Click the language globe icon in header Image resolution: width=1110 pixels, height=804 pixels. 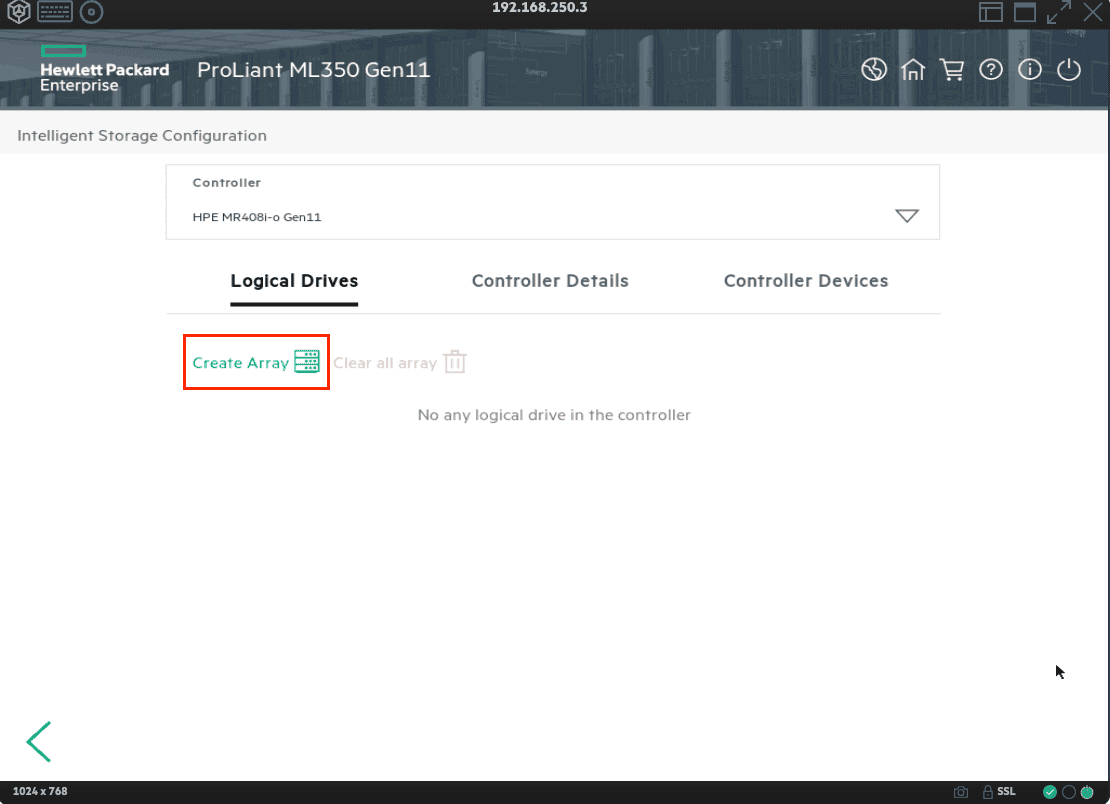tap(874, 70)
